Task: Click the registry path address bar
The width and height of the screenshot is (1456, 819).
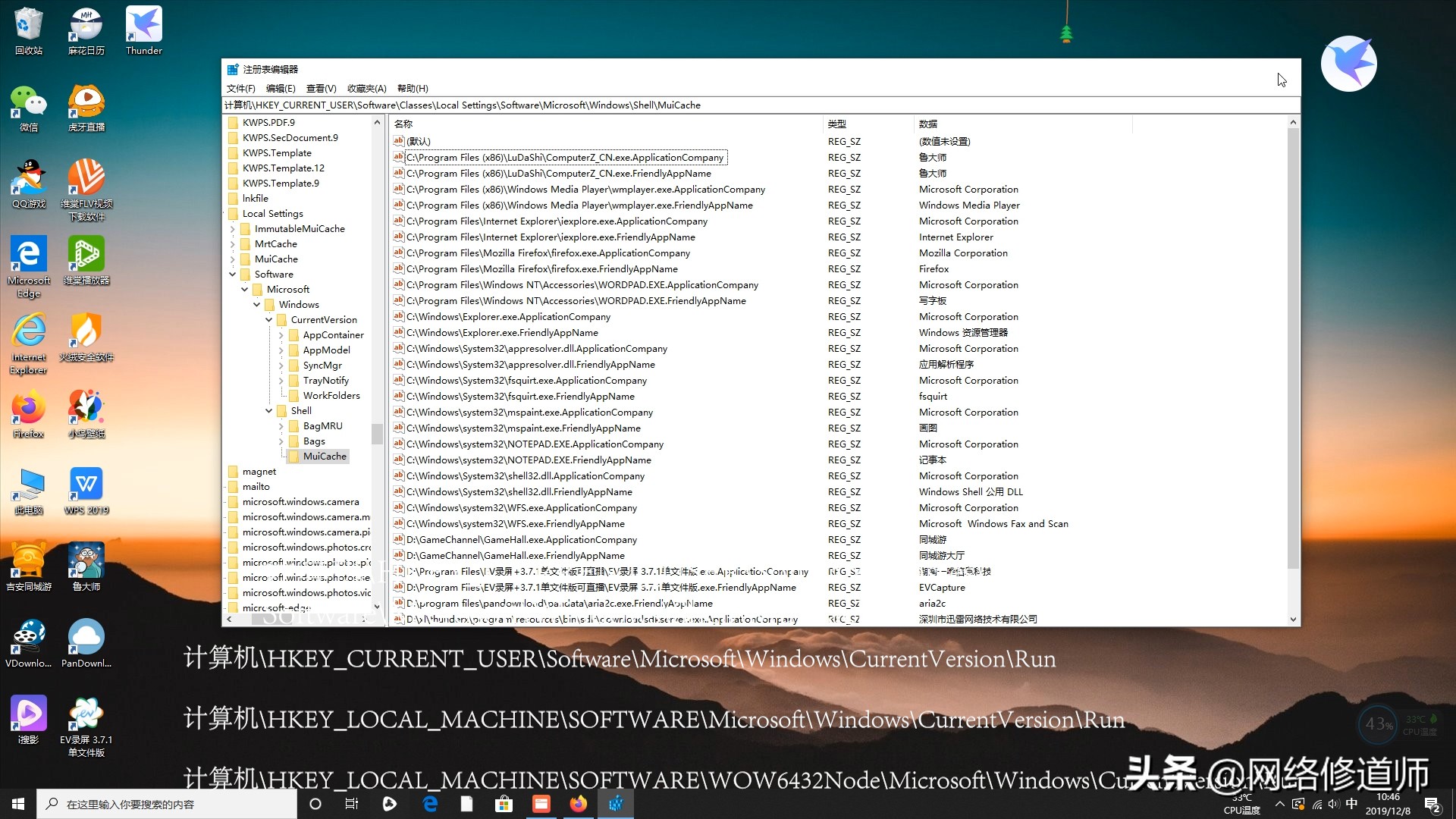Action: (x=758, y=105)
